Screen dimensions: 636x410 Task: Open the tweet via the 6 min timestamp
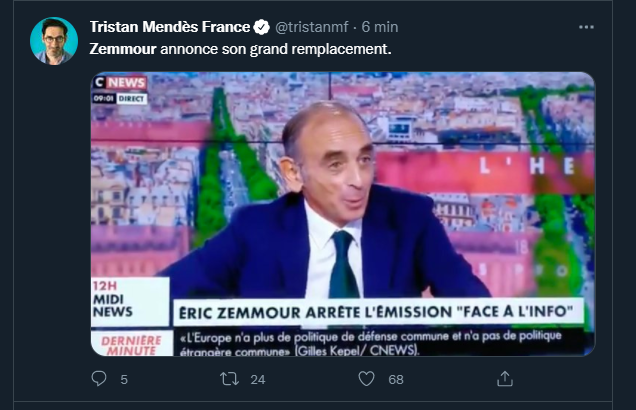(379, 26)
